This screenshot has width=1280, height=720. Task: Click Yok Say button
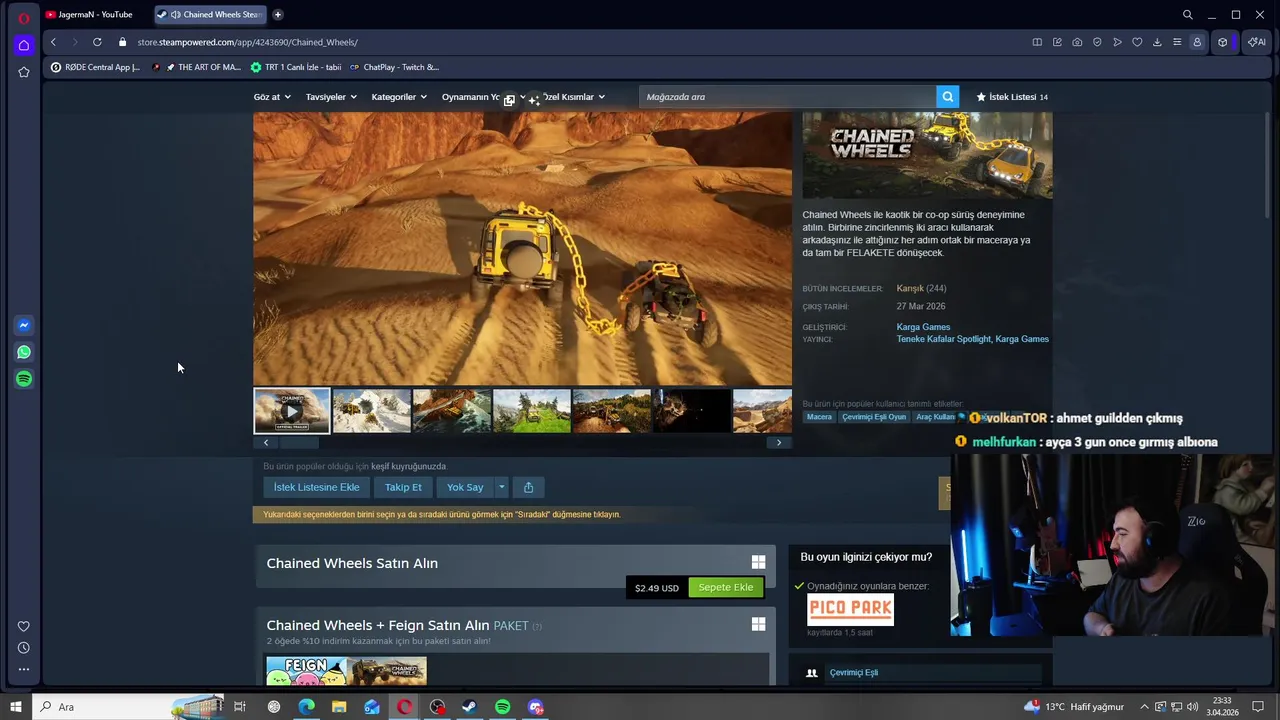point(465,487)
